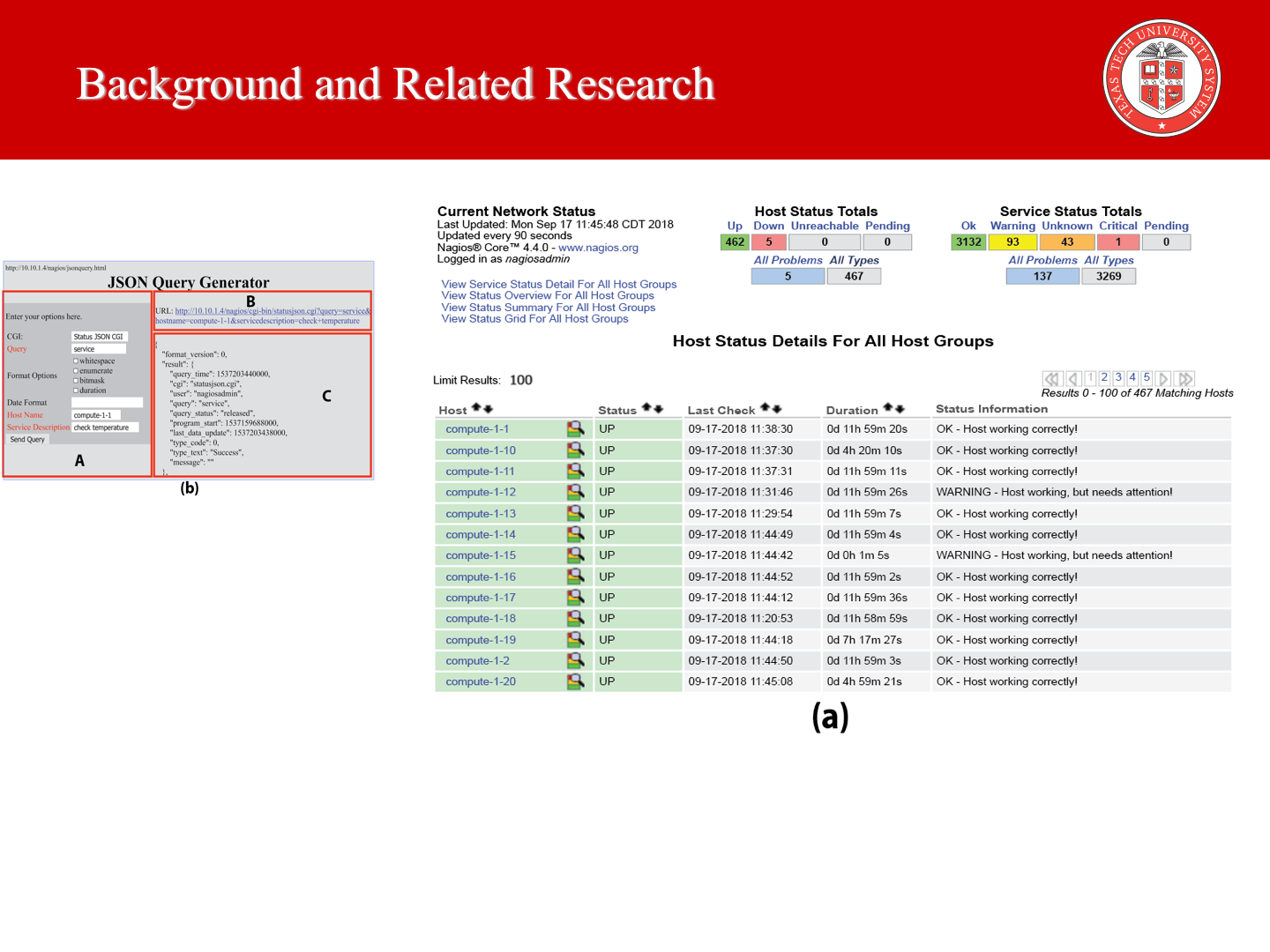Open View Status Grid For All Host Groups

point(534,319)
